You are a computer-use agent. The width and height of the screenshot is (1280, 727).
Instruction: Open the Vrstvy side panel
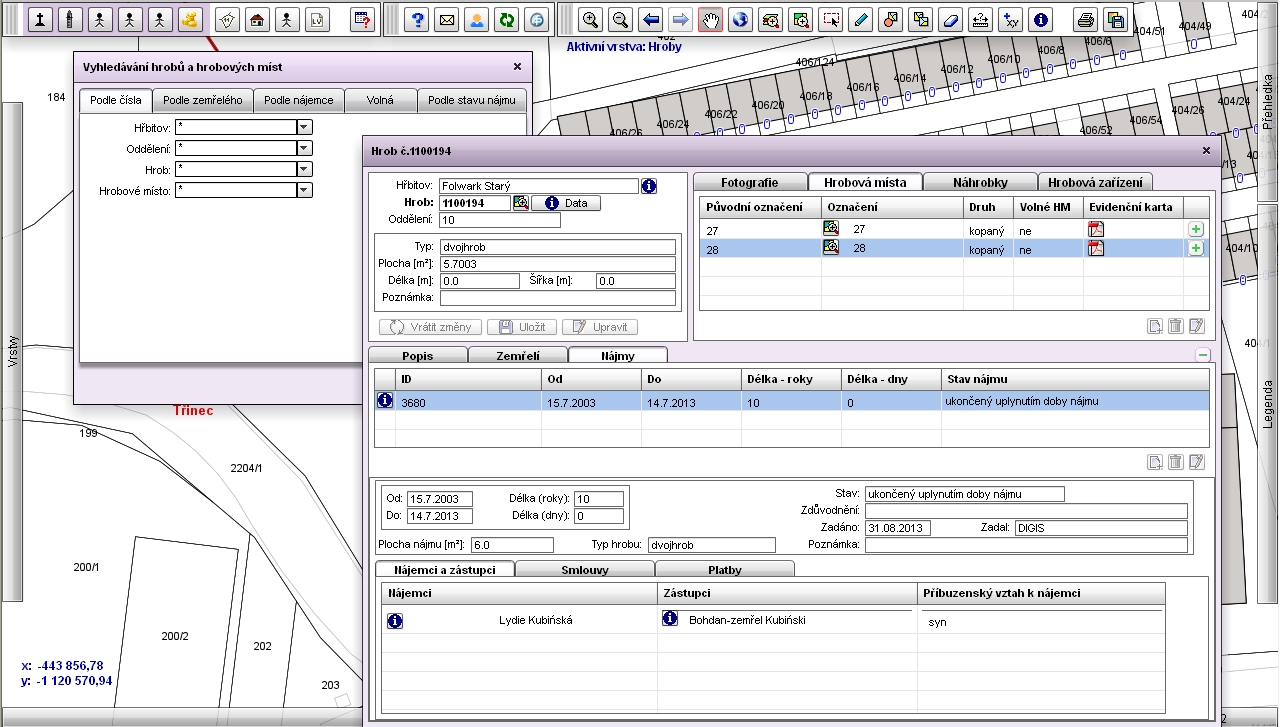point(13,352)
